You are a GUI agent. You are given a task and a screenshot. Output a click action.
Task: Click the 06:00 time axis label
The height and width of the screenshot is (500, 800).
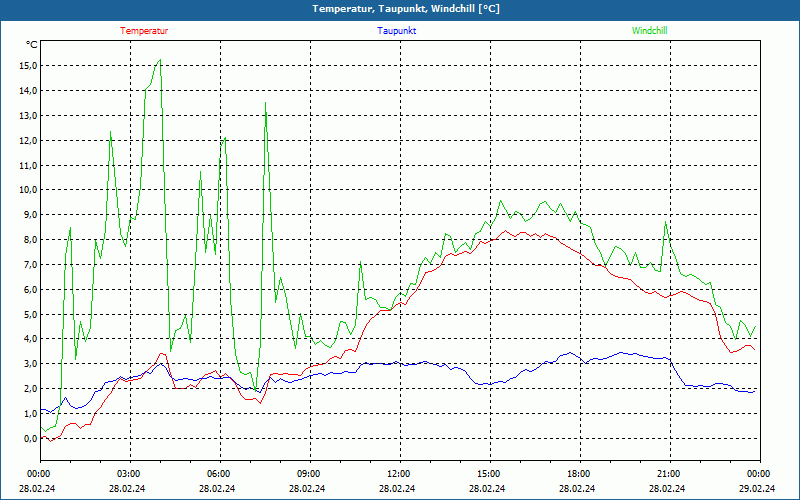219,474
